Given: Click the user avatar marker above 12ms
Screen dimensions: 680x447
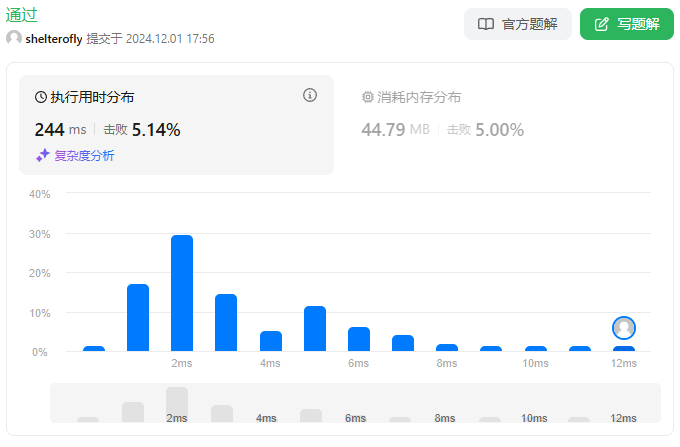Looking at the screenshot, I should [624, 328].
